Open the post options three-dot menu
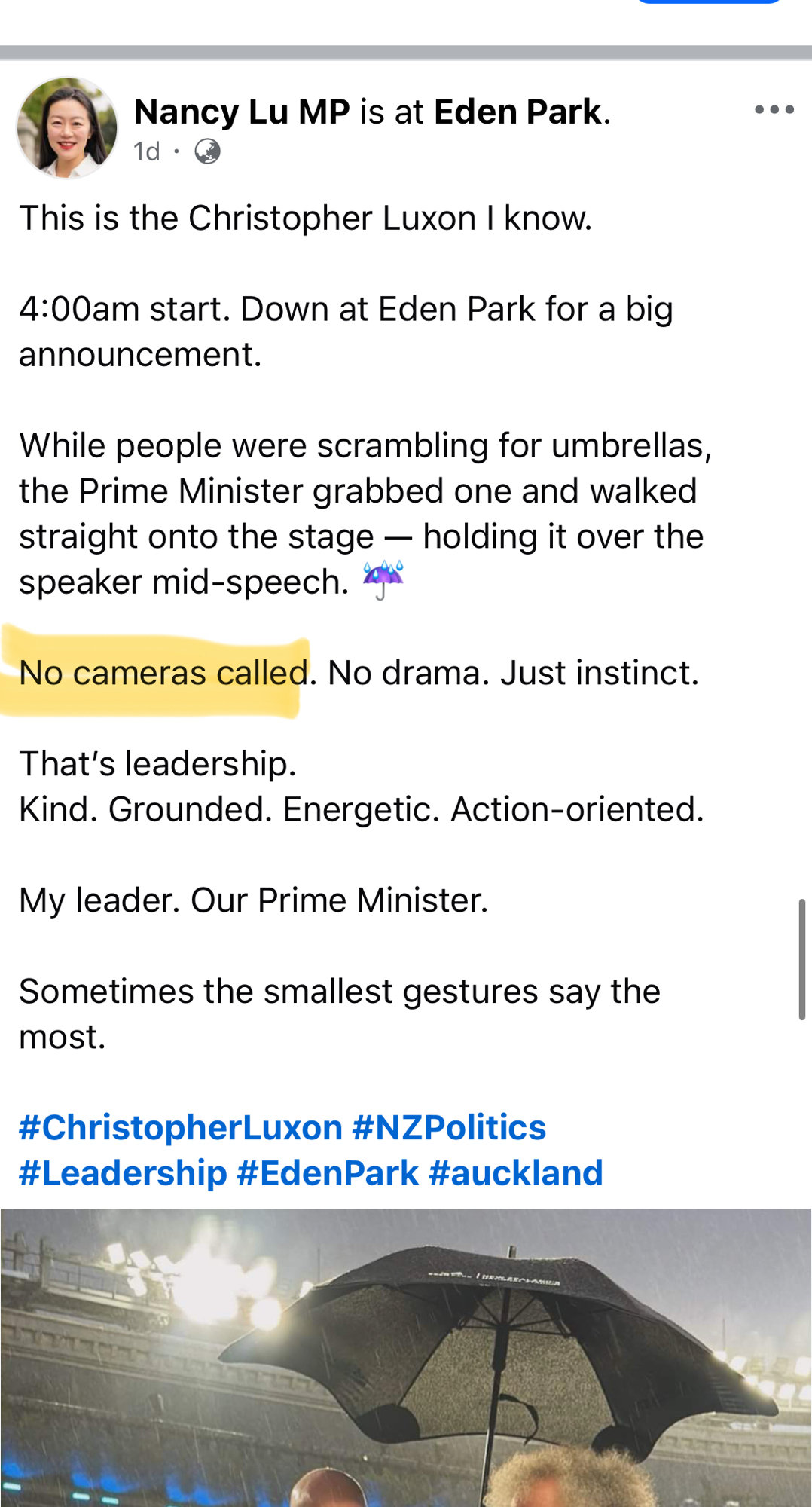The width and height of the screenshot is (812, 1507). pos(774,110)
